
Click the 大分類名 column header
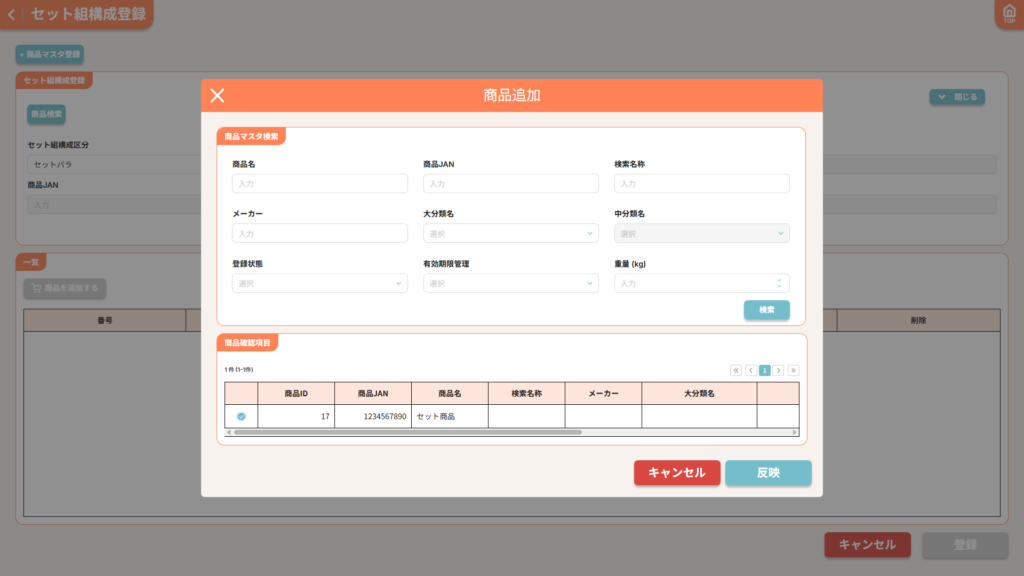coord(699,394)
